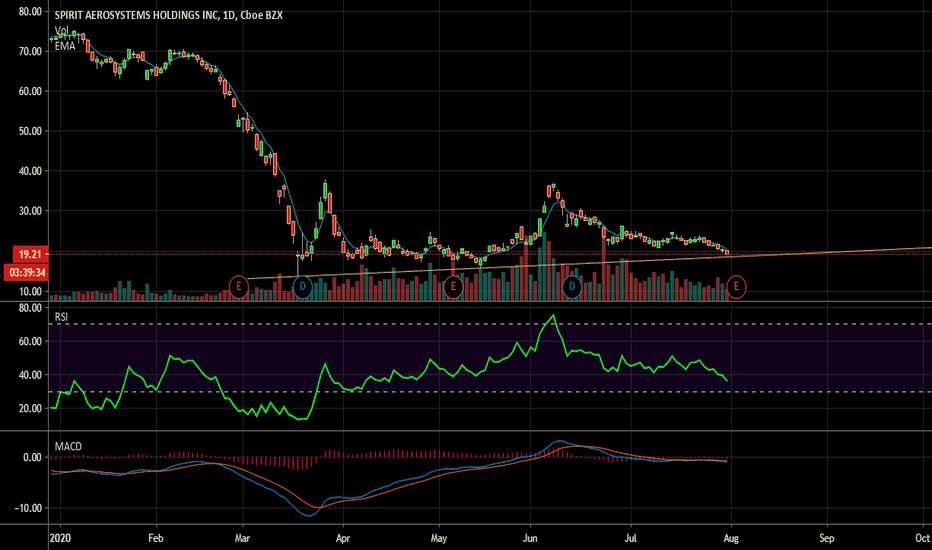The height and width of the screenshot is (550, 932).
Task: Open the dividend D marker in mid-March
Action: [x=303, y=287]
